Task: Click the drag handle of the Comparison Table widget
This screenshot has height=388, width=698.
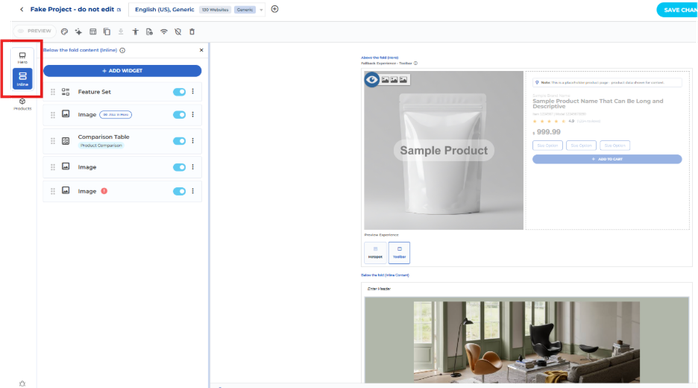Action: [53, 141]
